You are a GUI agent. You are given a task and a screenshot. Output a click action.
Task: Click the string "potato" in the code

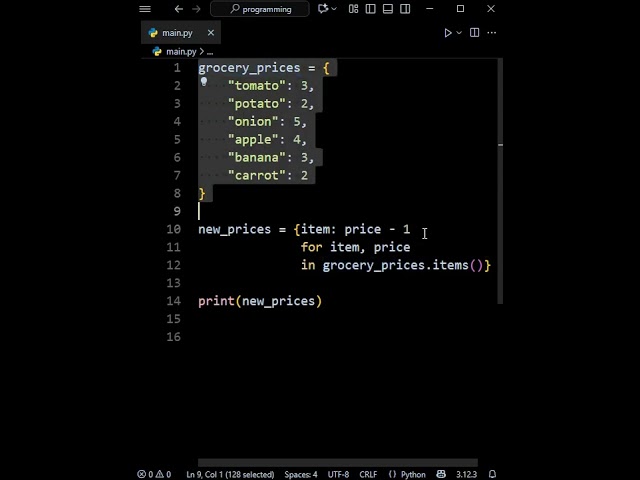(257, 104)
